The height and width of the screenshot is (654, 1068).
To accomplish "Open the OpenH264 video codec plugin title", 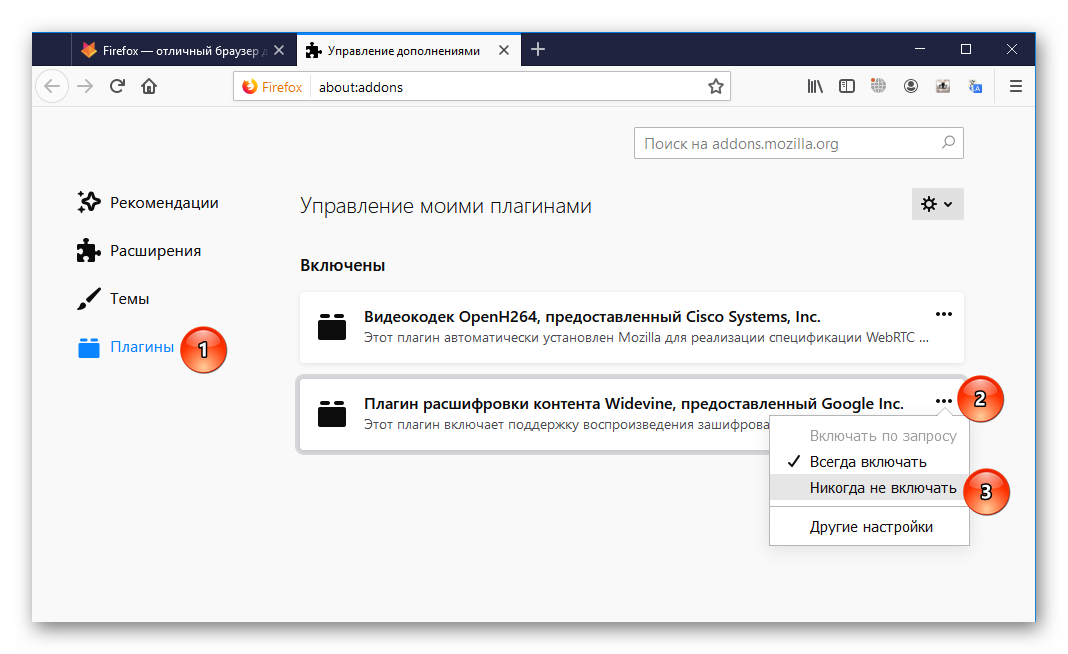I will 592,317.
